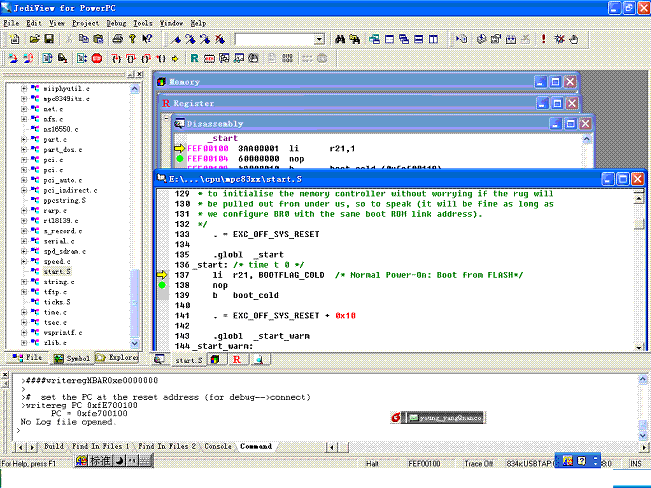The width and height of the screenshot is (651, 488).
Task: Click the Run/Go debug icon
Action: click(82, 58)
